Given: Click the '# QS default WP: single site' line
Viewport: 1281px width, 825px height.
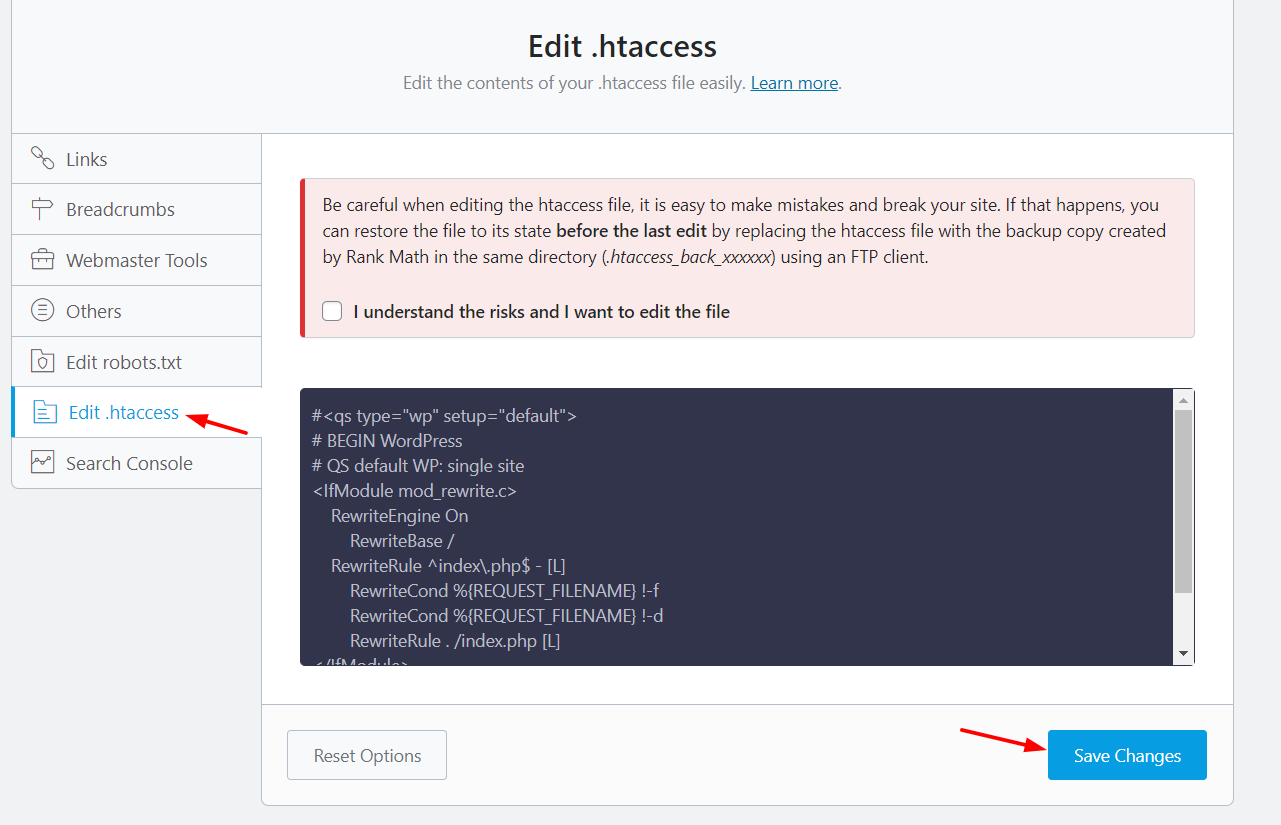Looking at the screenshot, I should [x=418, y=466].
